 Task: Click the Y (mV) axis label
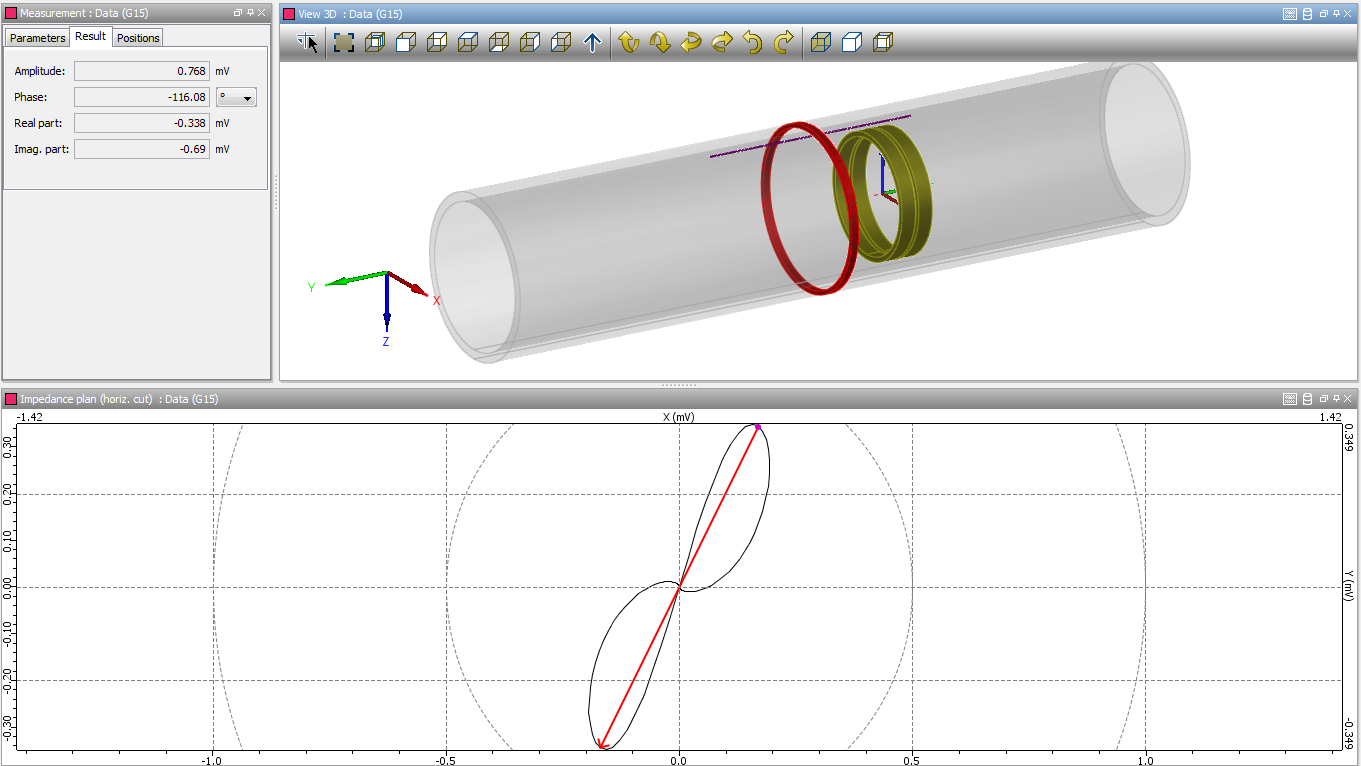pyautogui.click(x=1349, y=587)
